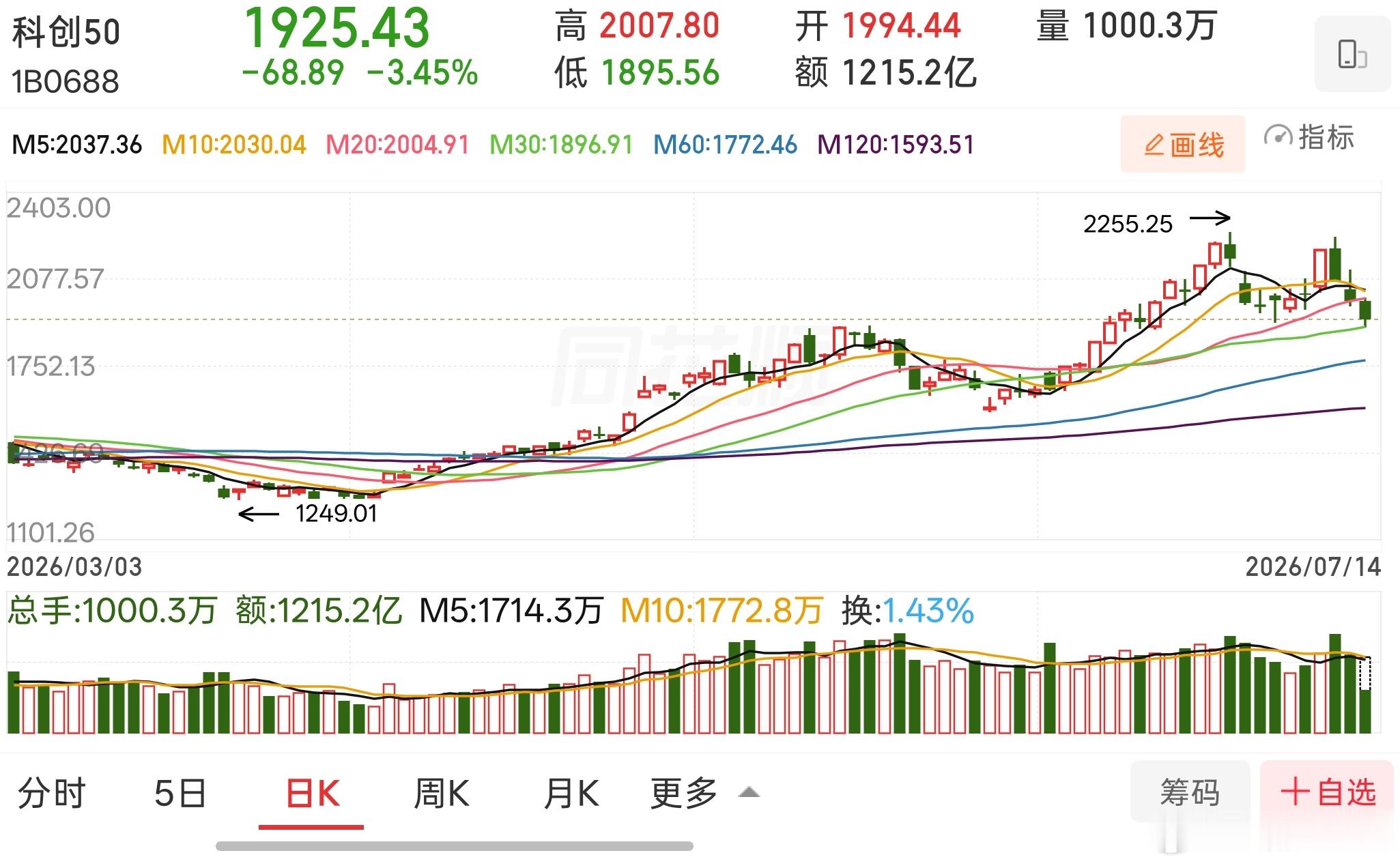1400x868 pixels.
Task: Click the low value 1895.56
Action: (660, 72)
